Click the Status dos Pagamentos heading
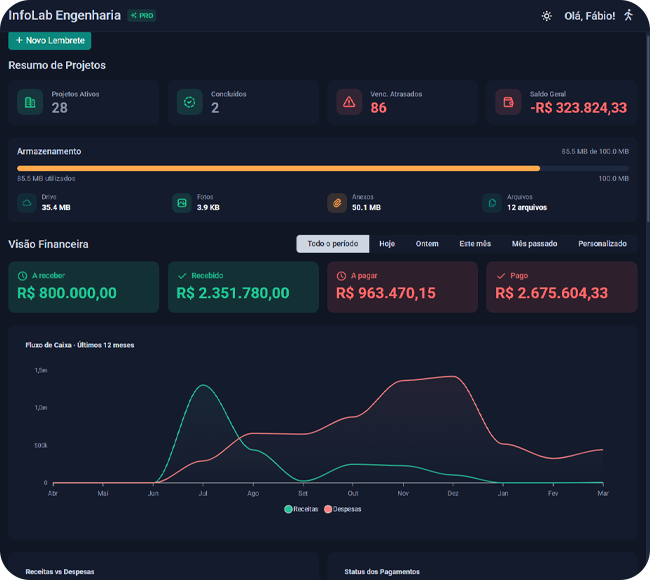 coord(382,572)
